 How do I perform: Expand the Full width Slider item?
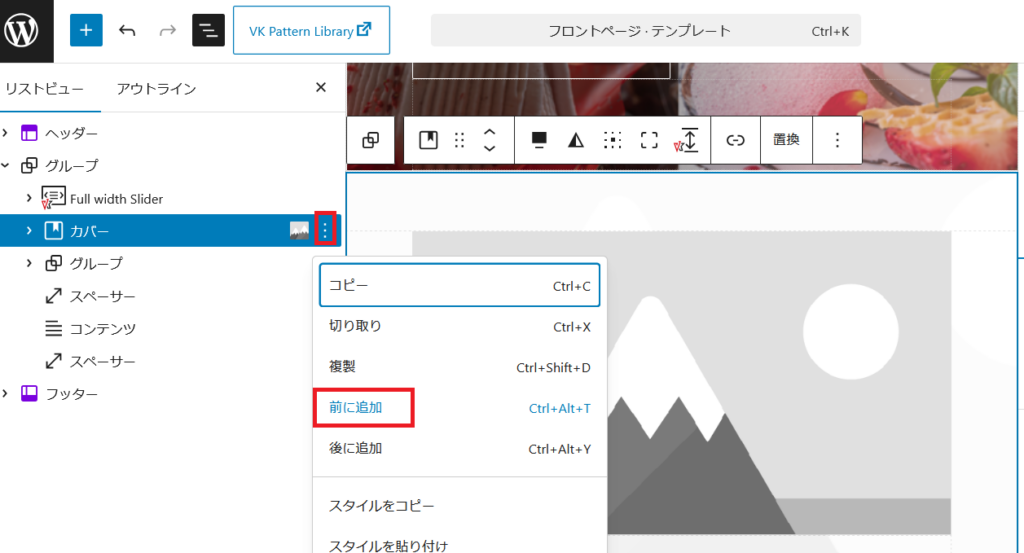[x=29, y=198]
